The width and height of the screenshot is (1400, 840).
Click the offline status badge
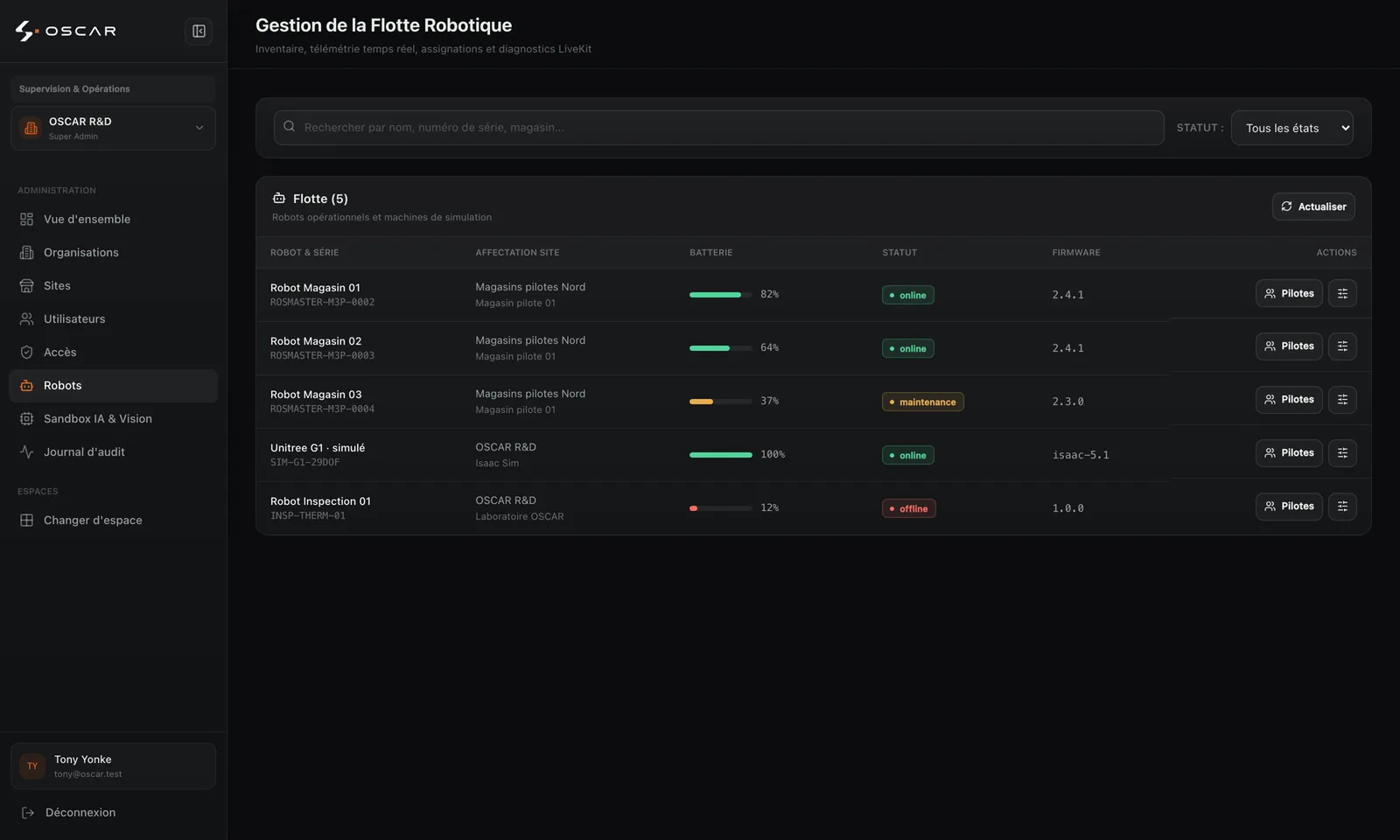click(908, 509)
